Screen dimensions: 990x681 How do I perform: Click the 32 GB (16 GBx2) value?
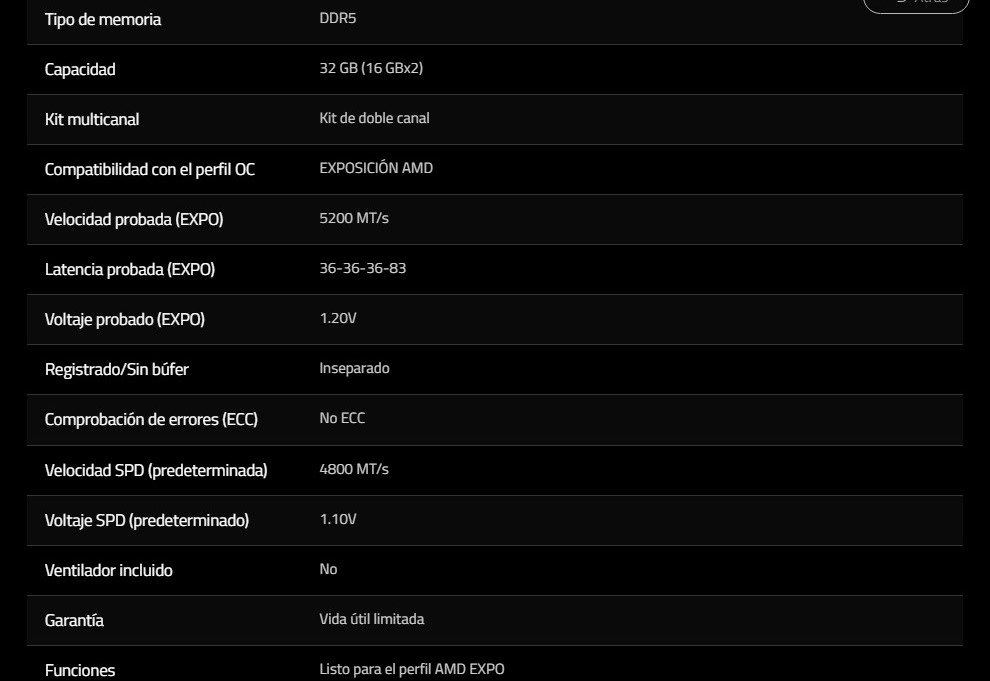(x=371, y=68)
